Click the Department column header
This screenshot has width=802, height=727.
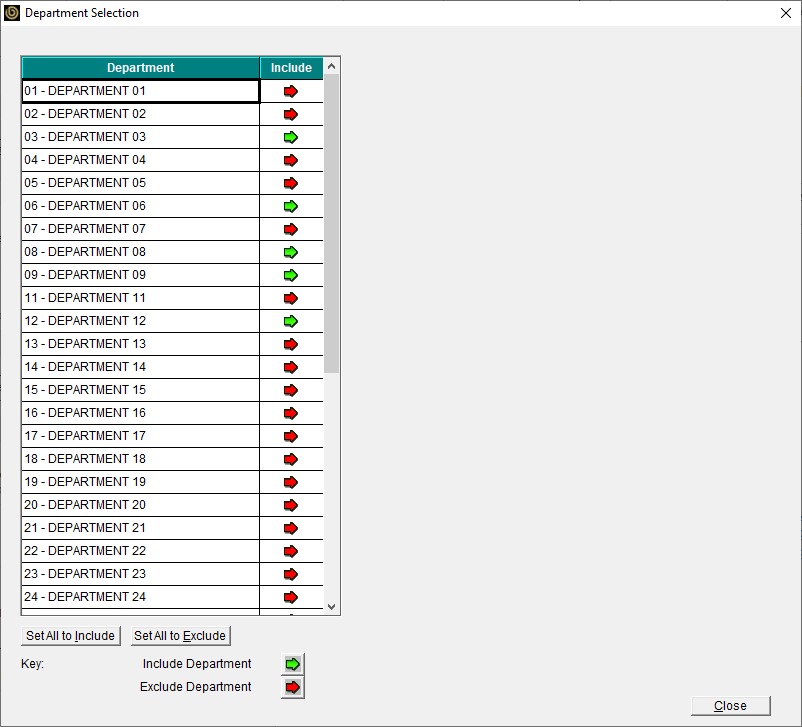[x=141, y=68]
